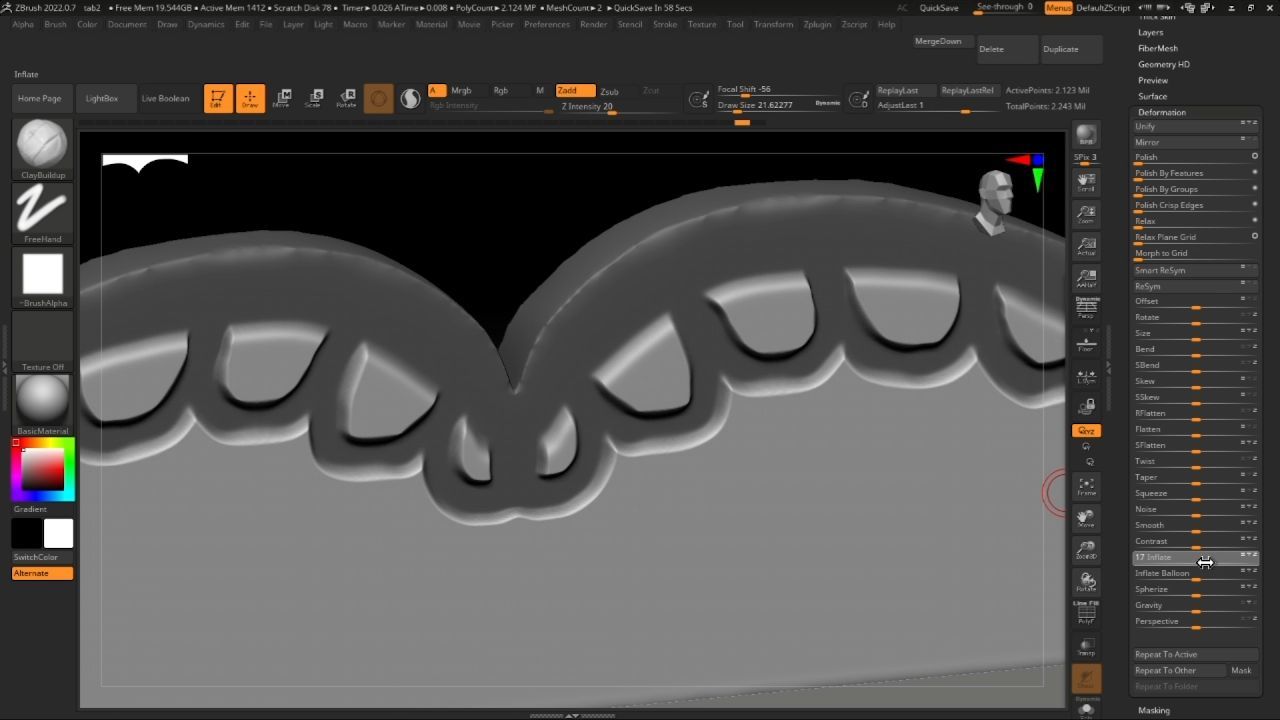Screen dimensions: 1280x720
Task: Open the Stroke menu
Action: click(x=665, y=24)
